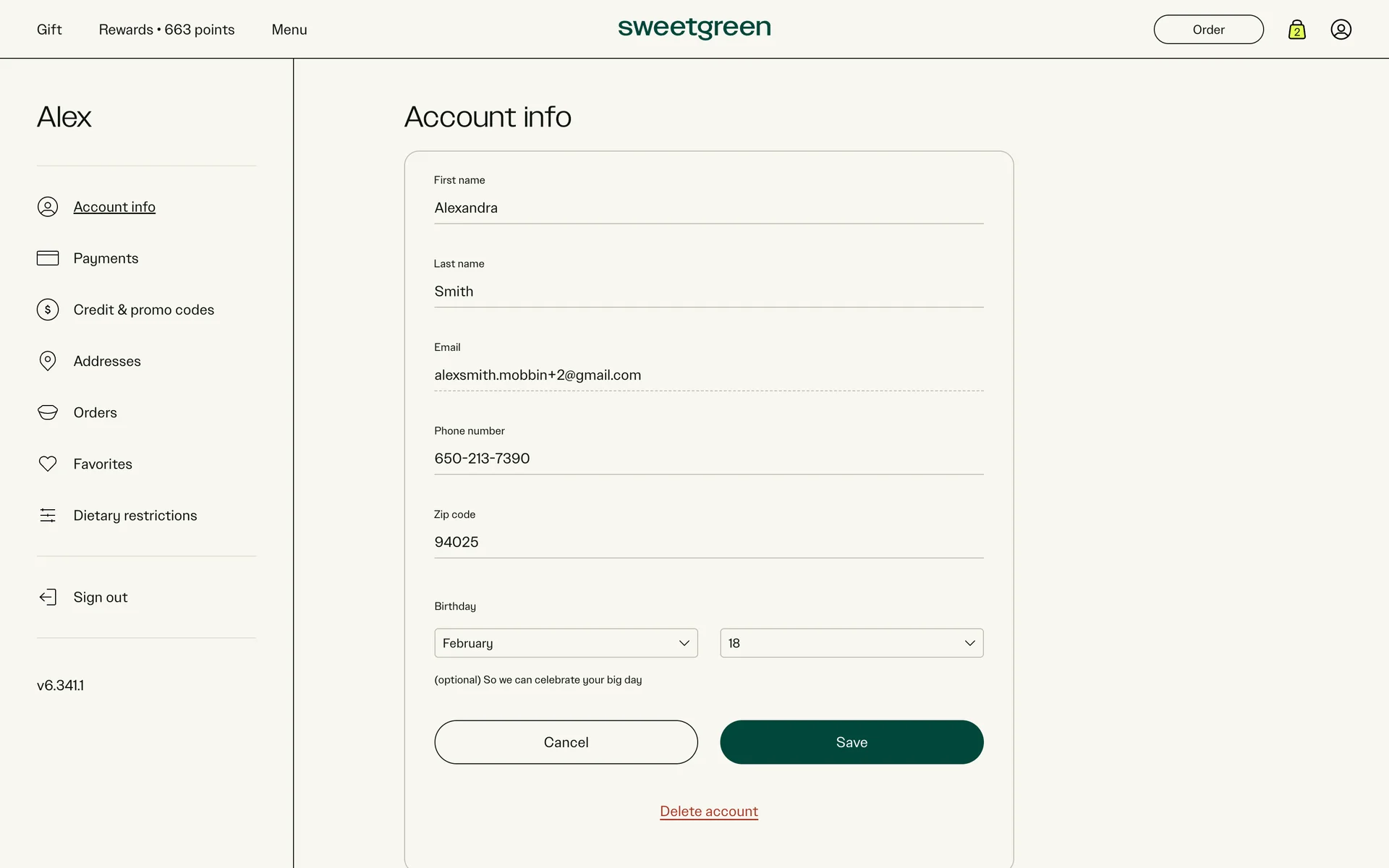Go to the Gift page
1389x868 pixels.
click(x=49, y=30)
